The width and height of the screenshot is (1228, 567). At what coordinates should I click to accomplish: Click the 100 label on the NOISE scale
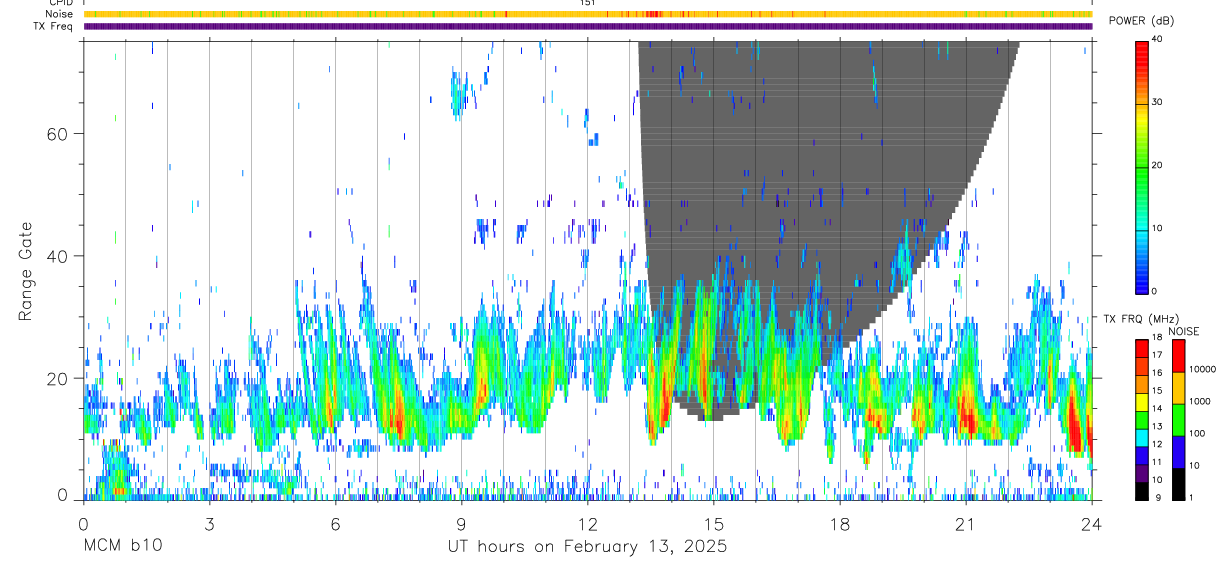[x=1197, y=433]
